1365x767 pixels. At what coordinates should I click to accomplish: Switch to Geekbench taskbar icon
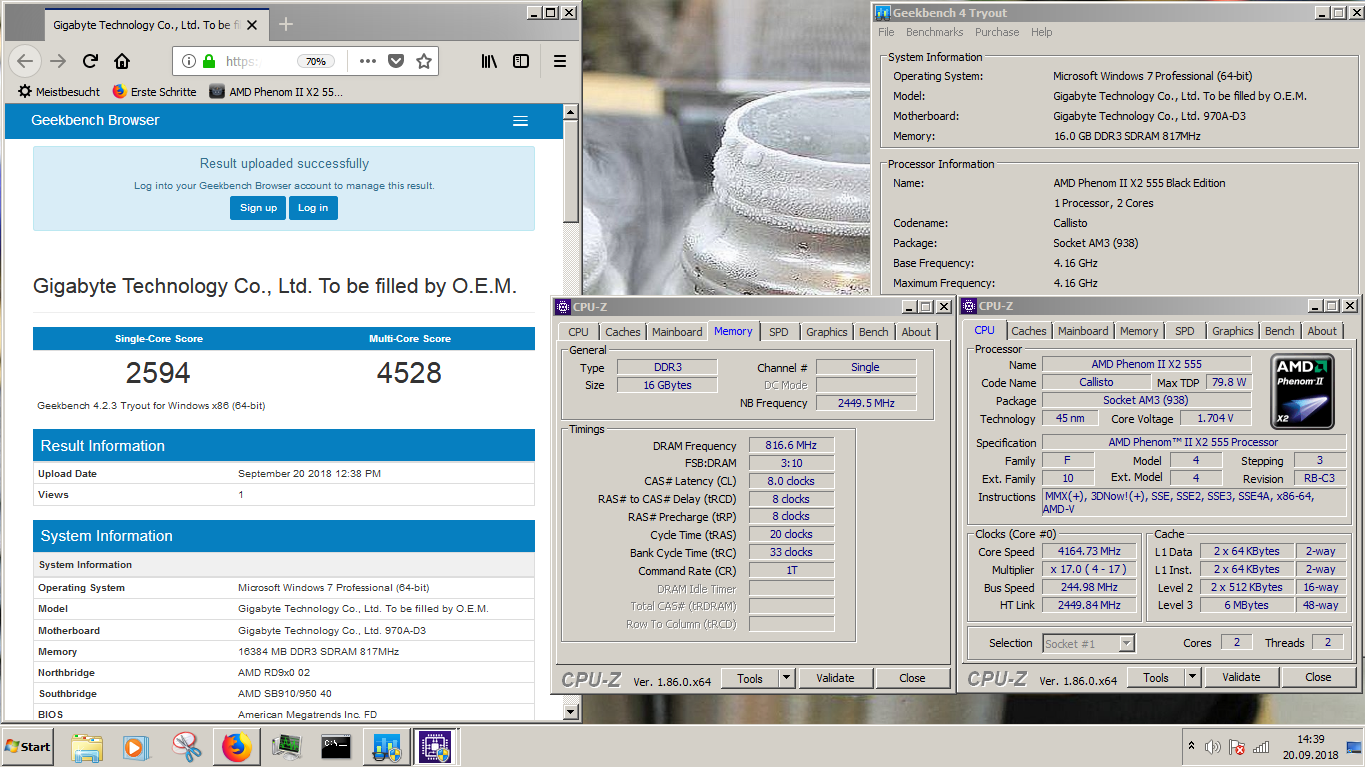tap(386, 747)
